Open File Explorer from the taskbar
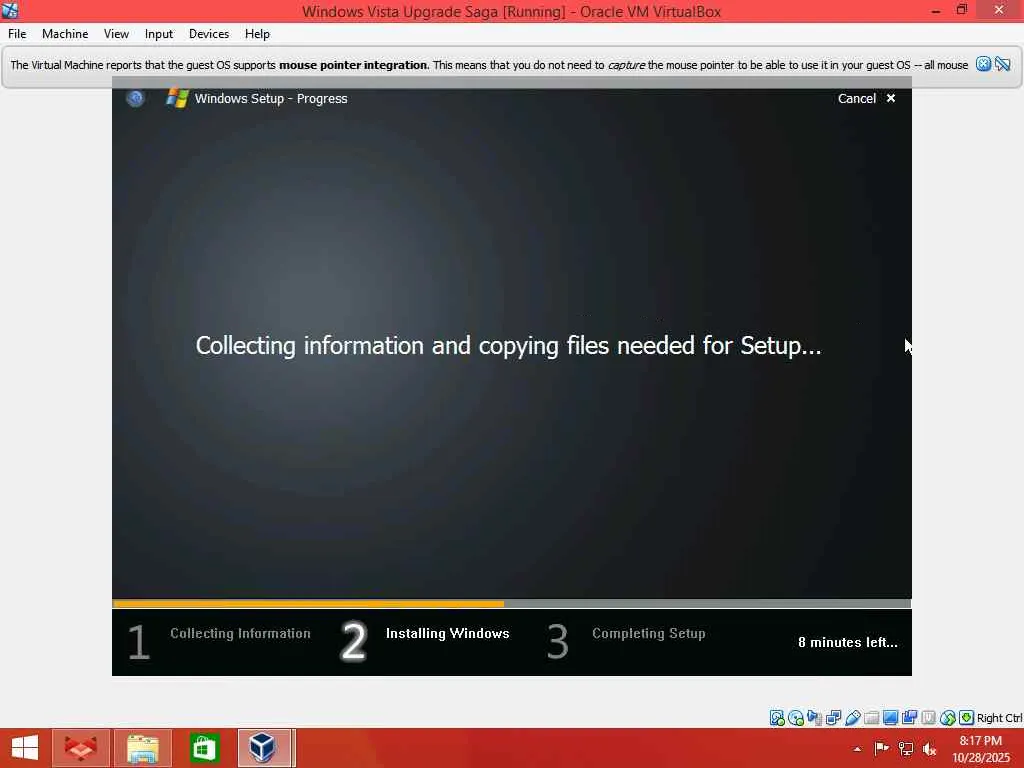The width and height of the screenshot is (1024, 768). click(143, 748)
